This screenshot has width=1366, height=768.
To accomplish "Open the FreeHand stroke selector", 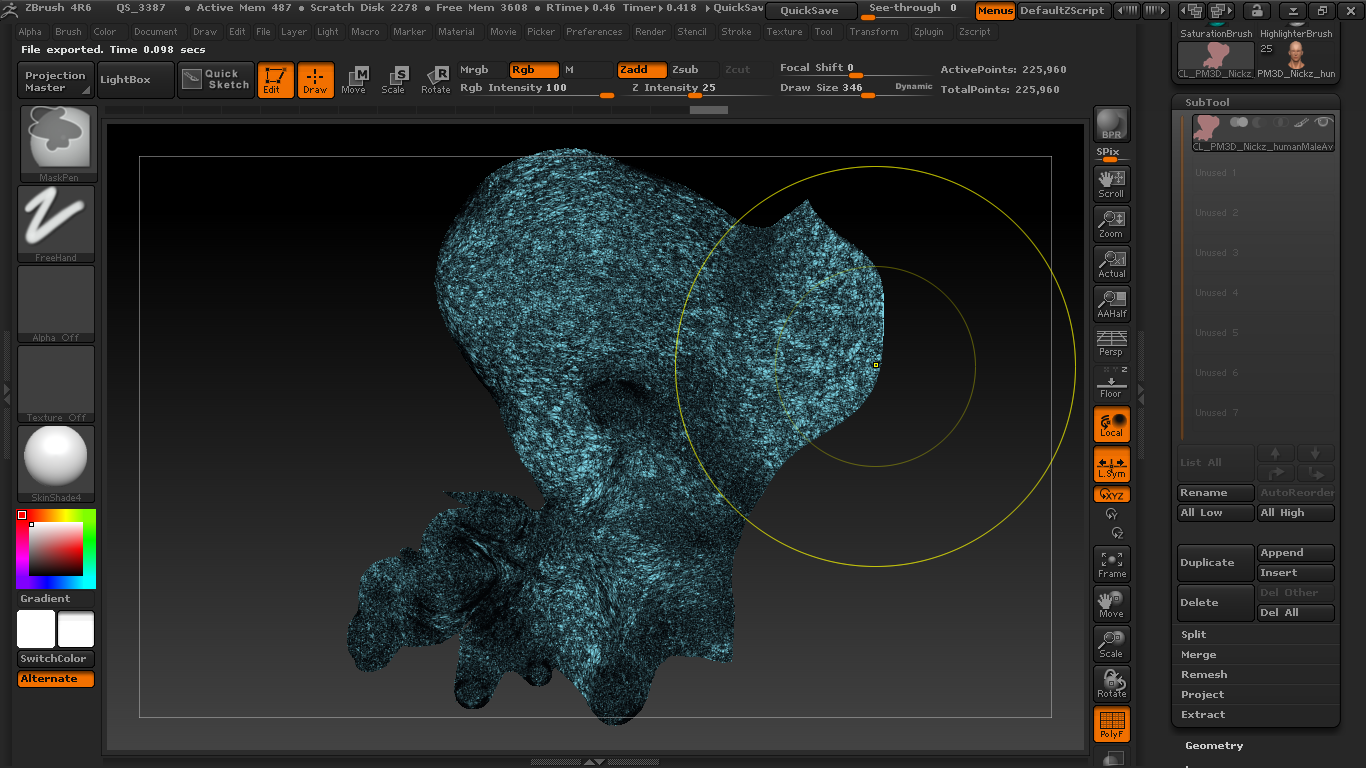I will (x=56, y=224).
